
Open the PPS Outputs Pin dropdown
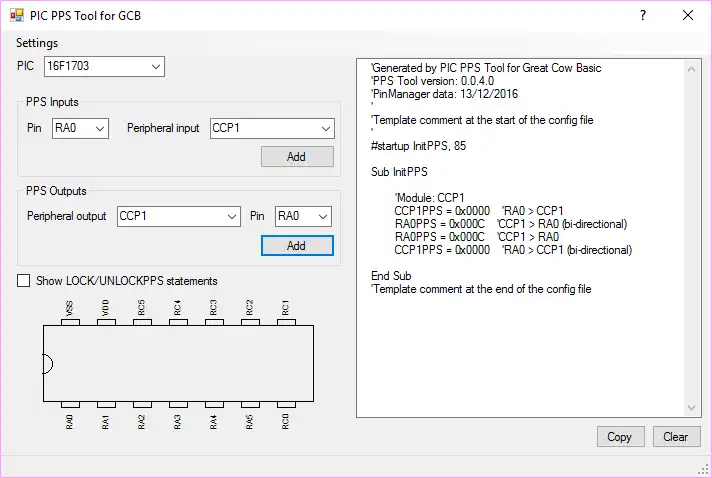coord(303,217)
